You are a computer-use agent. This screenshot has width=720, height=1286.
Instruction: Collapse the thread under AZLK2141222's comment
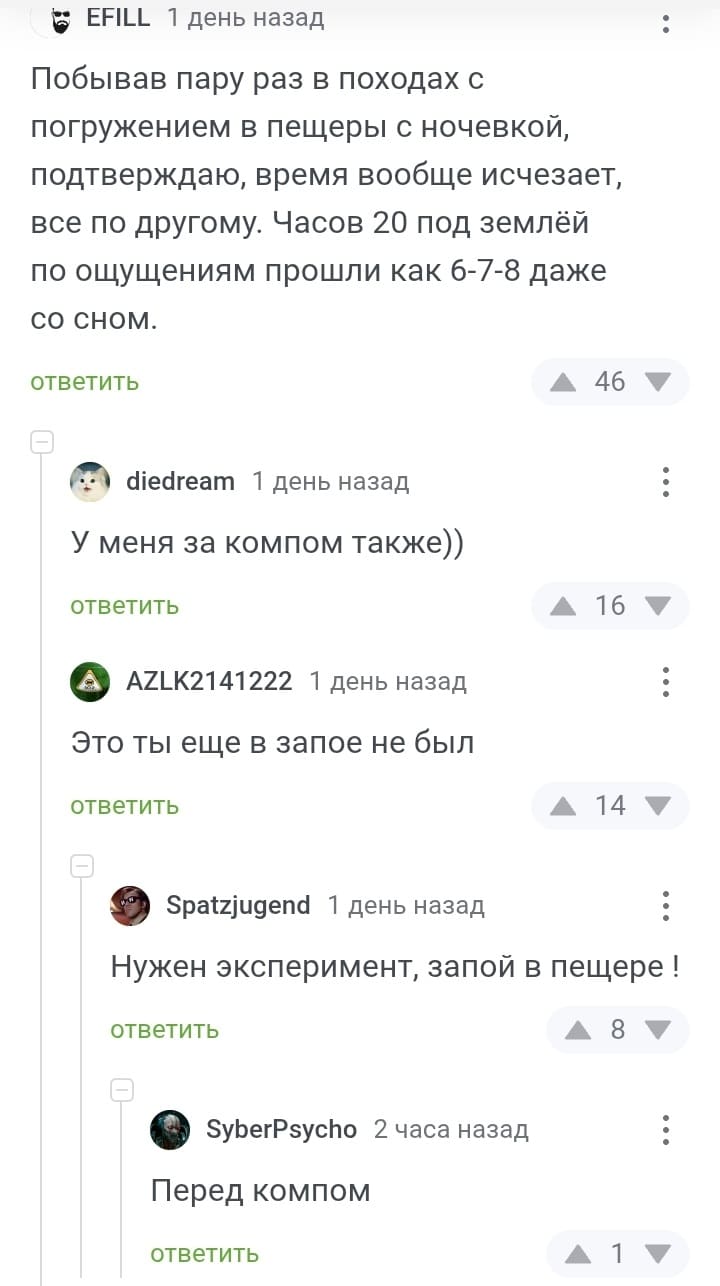(x=82, y=866)
